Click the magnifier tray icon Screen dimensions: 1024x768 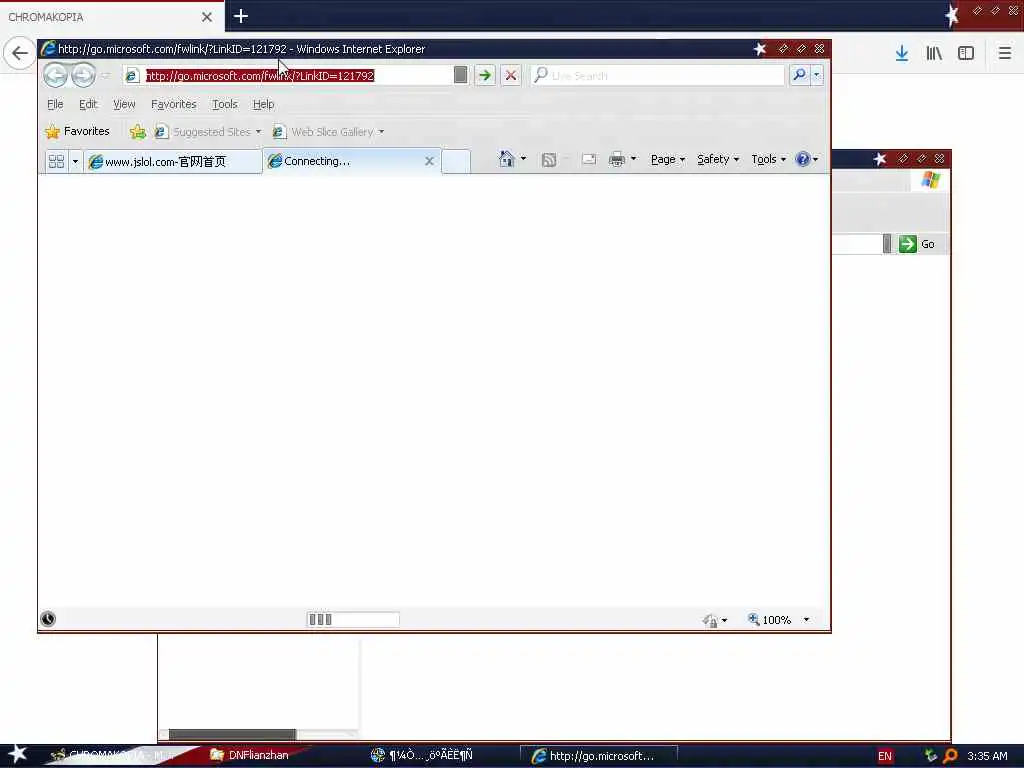[x=950, y=756]
